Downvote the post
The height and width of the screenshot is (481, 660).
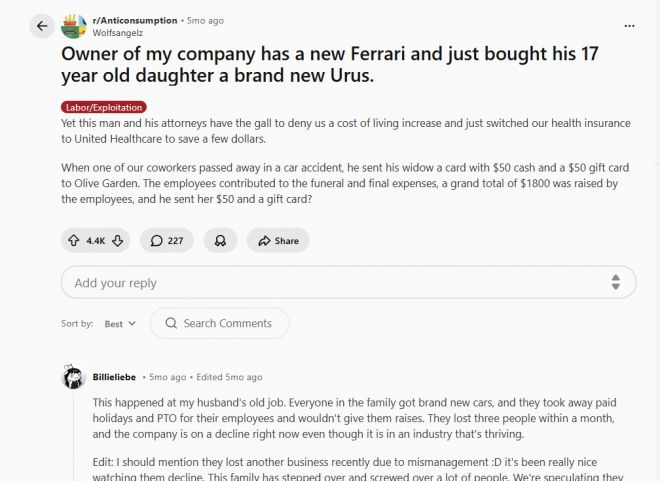(x=118, y=240)
